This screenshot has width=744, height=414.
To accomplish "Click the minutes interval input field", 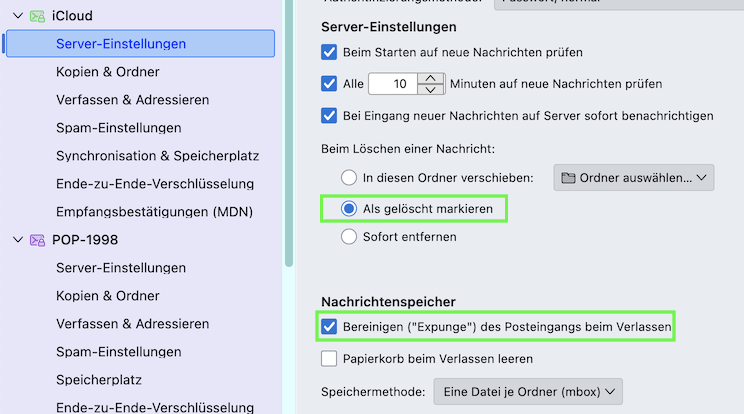I will (392, 84).
